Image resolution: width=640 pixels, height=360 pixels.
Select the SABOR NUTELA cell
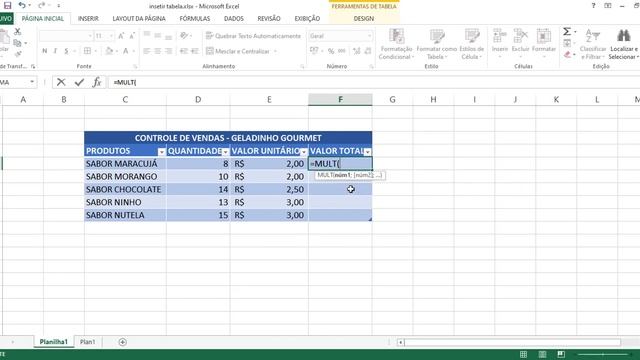(x=125, y=215)
